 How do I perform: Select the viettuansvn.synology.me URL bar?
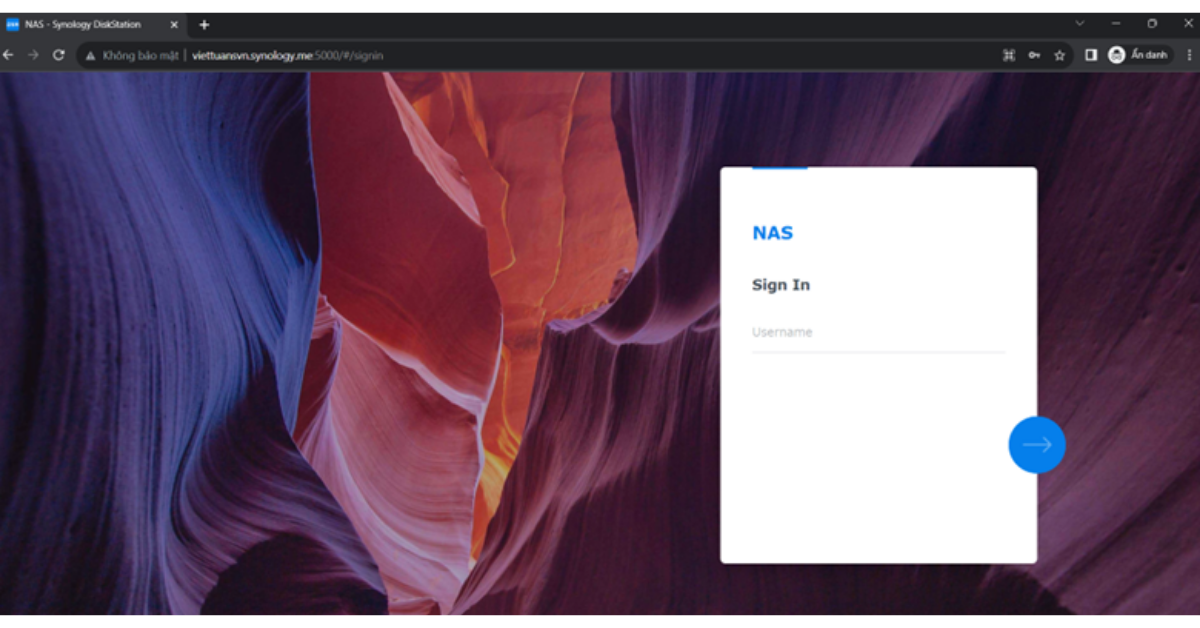[288, 55]
